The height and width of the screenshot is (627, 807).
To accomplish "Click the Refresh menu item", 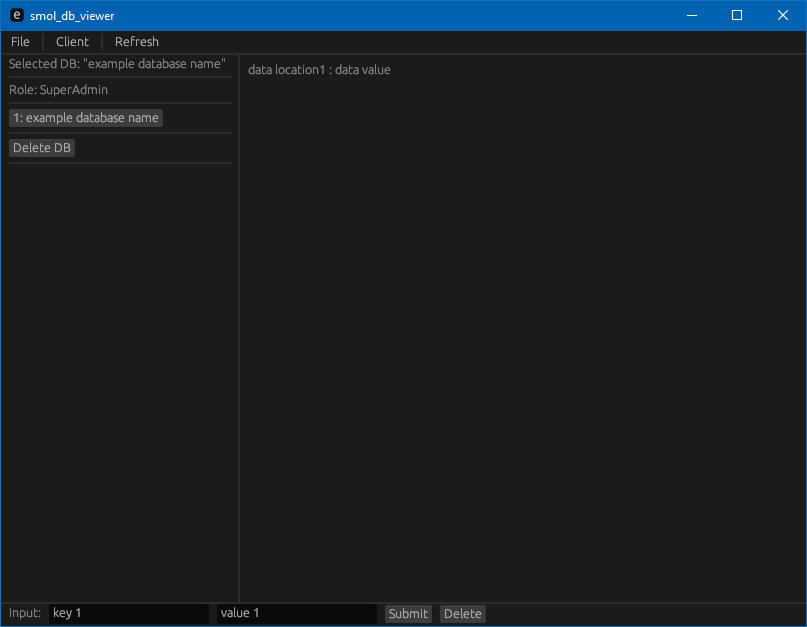I will 136,42.
